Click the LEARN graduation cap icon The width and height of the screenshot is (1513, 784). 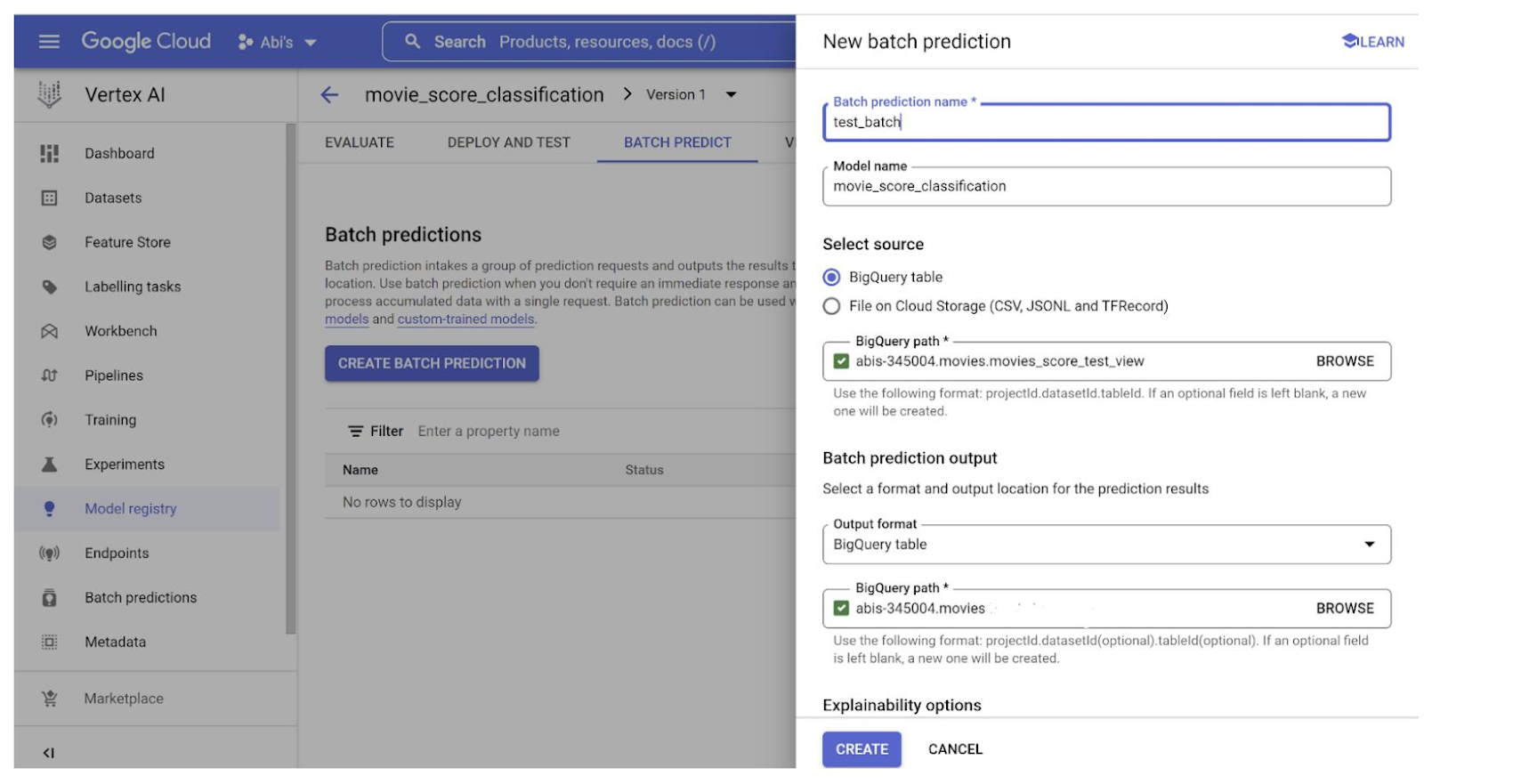[x=1349, y=41]
